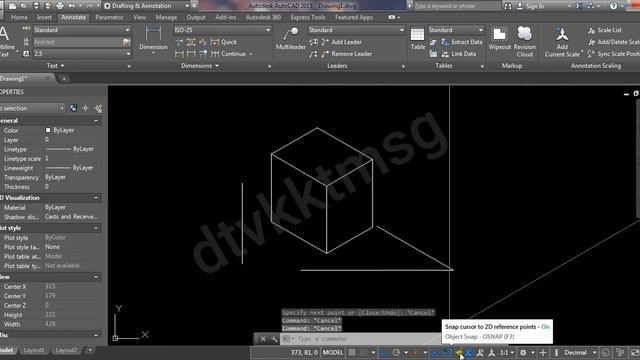Switch to the Insert ribbon tab
The height and width of the screenshot is (360, 640).
[x=44, y=17]
